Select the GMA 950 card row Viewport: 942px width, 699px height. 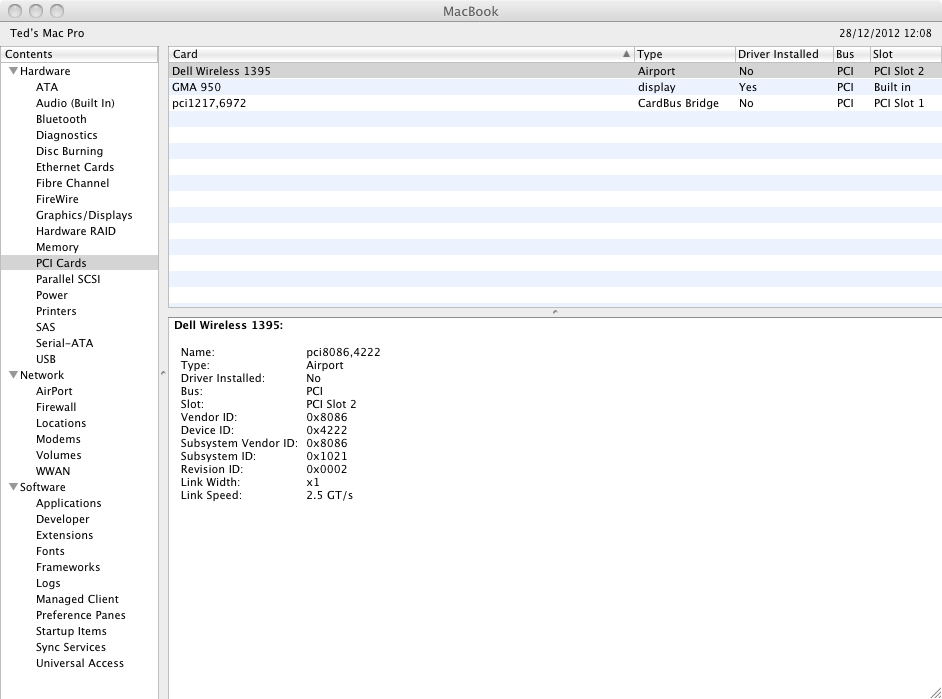click(400, 87)
